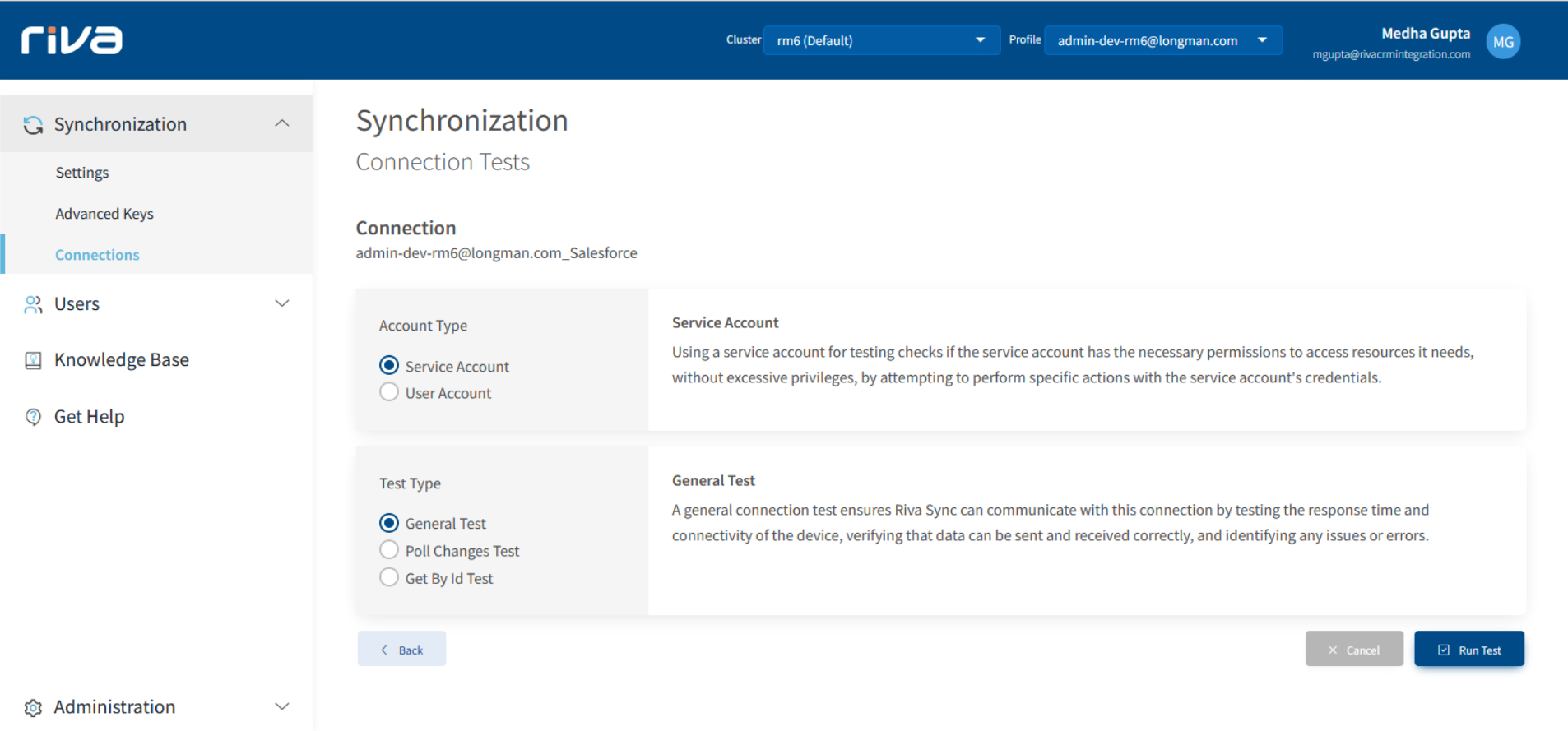Click the Cancel button

point(1354,649)
